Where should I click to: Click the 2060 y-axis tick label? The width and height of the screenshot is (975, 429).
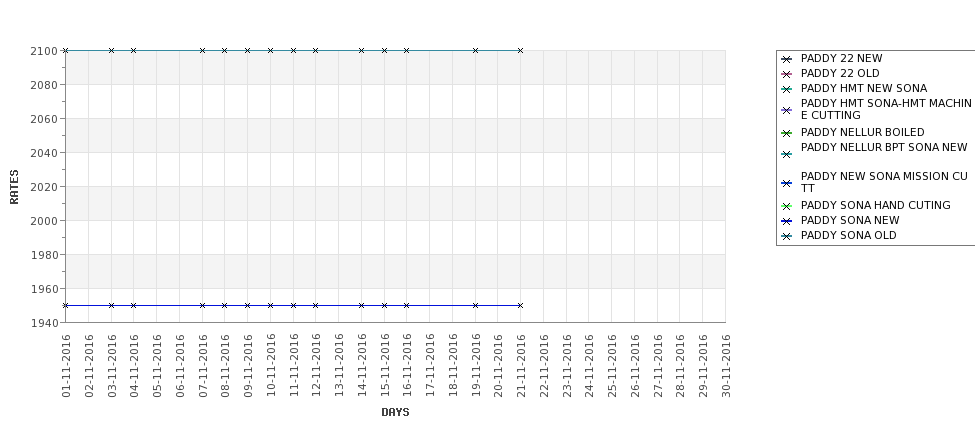click(44, 119)
